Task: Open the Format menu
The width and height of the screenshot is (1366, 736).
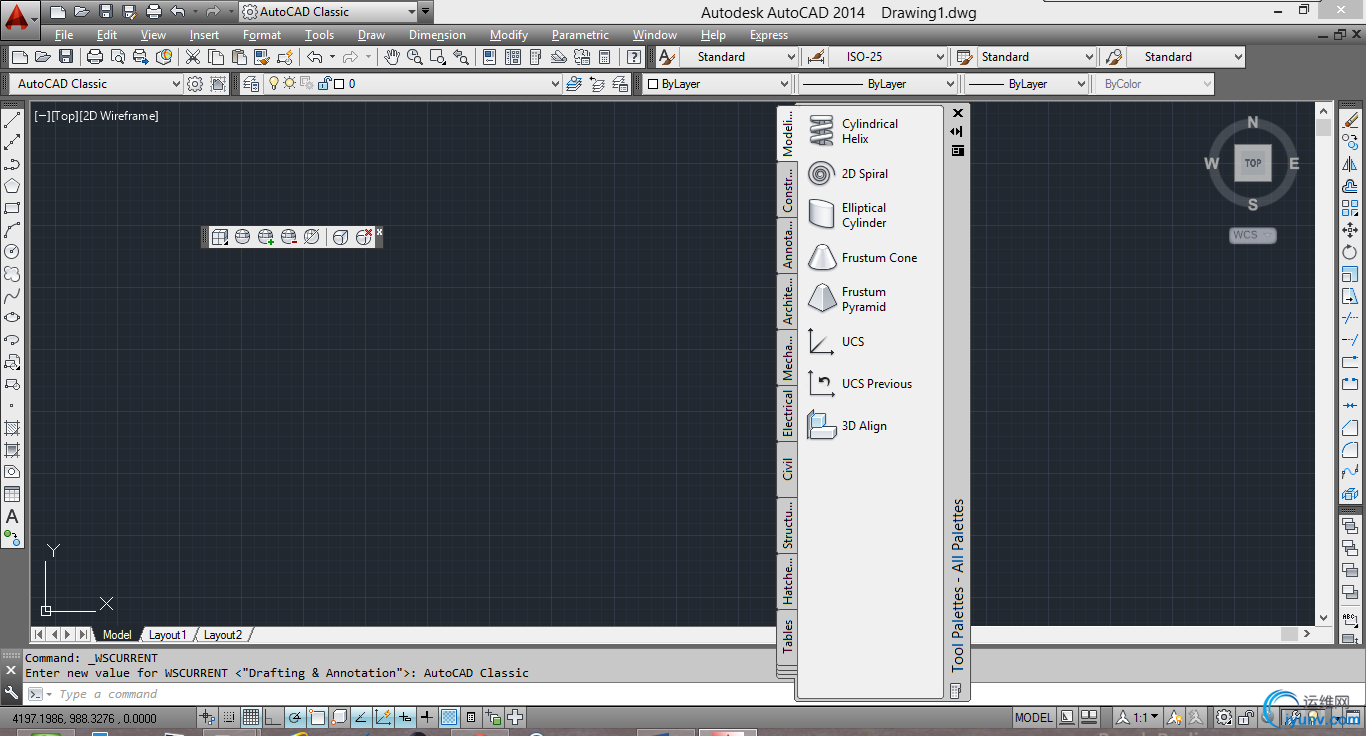Action: pos(262,35)
